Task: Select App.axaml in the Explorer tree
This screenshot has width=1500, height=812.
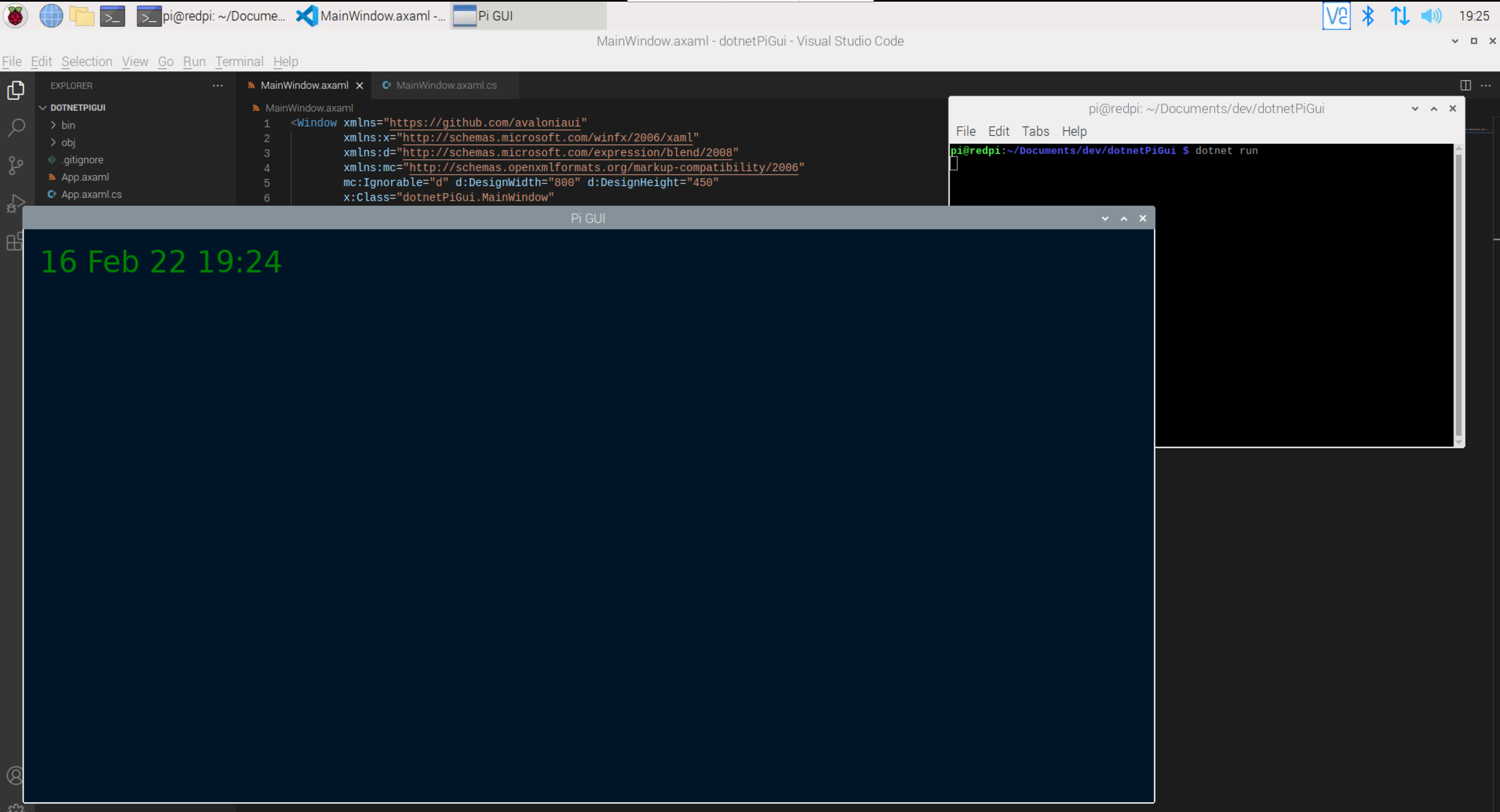Action: tap(85, 177)
